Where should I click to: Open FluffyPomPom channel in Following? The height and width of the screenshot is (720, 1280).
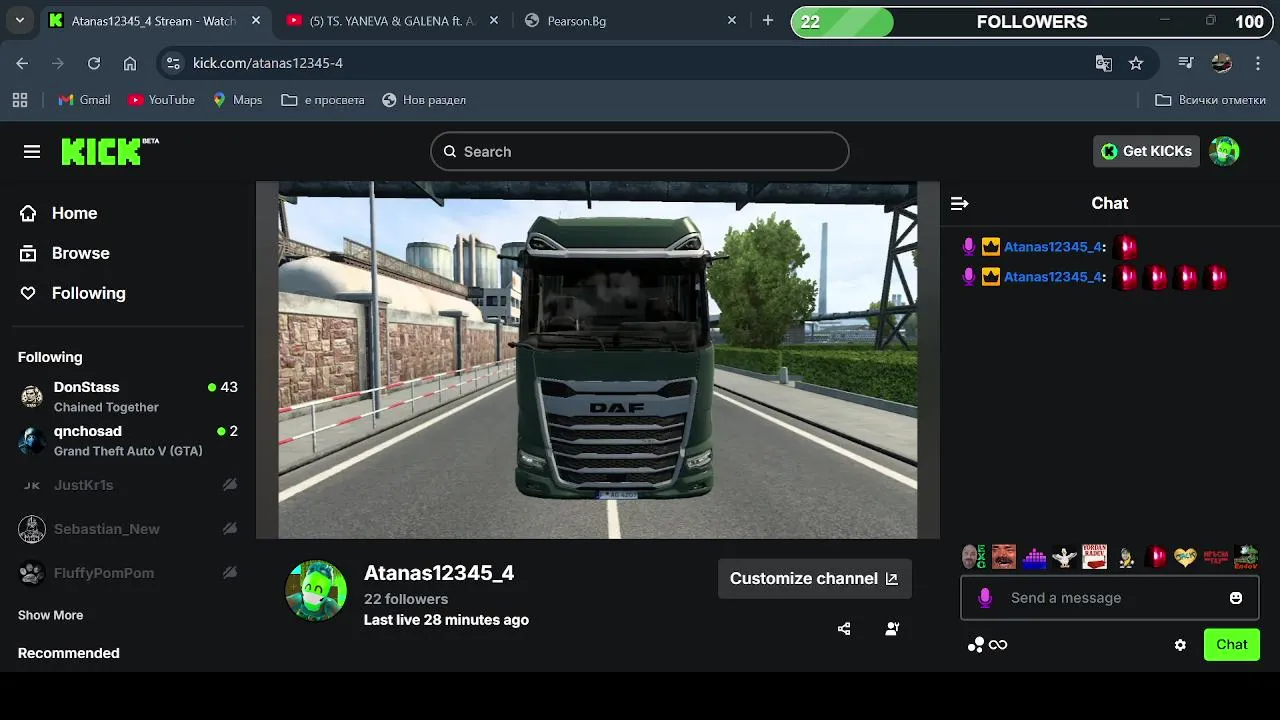(128, 573)
